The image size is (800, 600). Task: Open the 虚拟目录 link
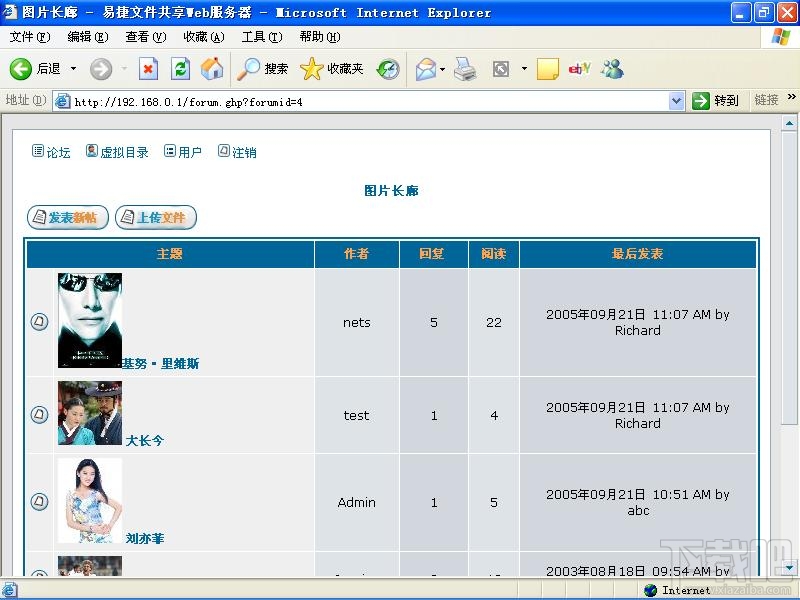(124, 153)
